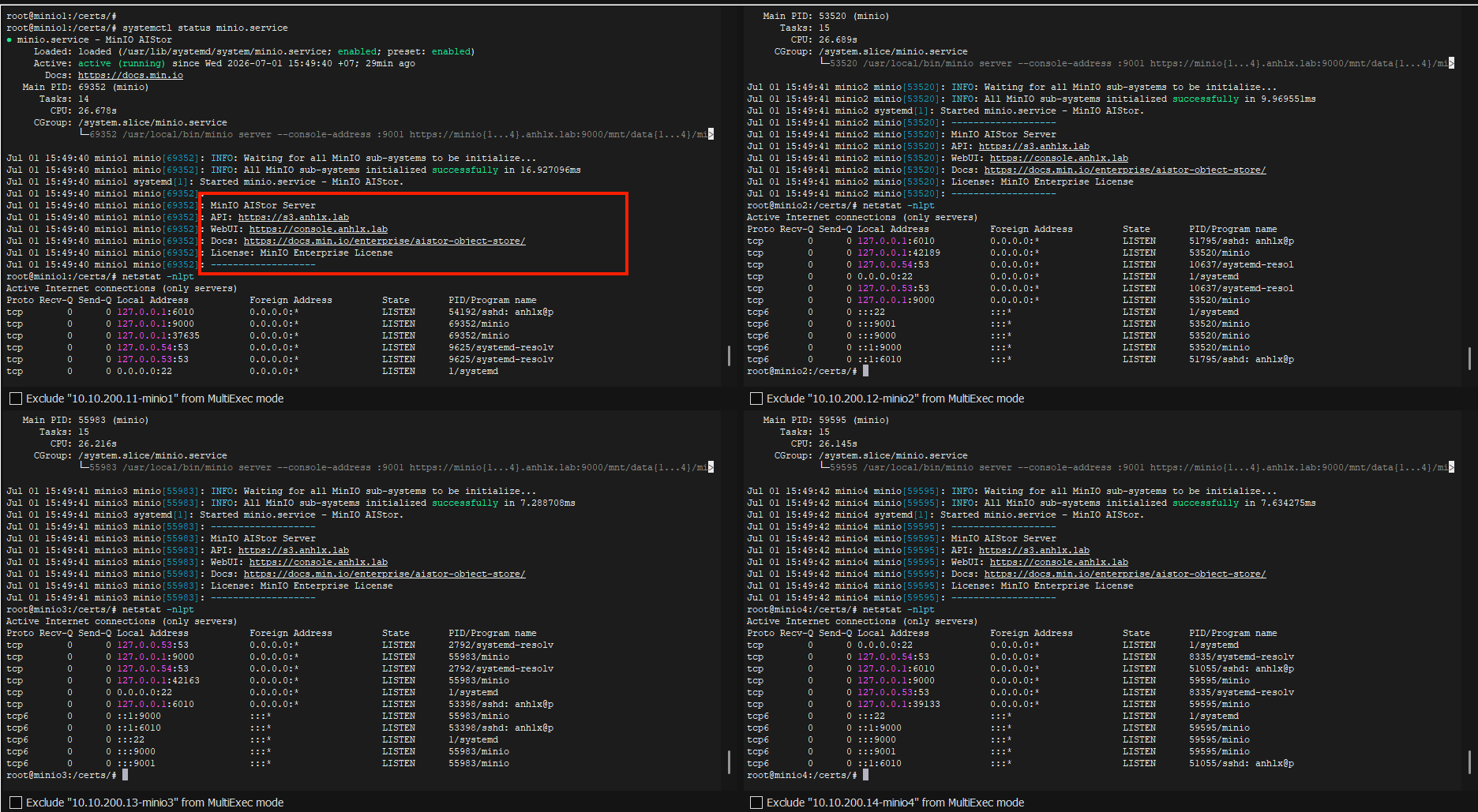Screen dimensions: 1478x812
Task: Open the aistor-object-store Docs link in minio3 terminal
Action: (x=385, y=574)
